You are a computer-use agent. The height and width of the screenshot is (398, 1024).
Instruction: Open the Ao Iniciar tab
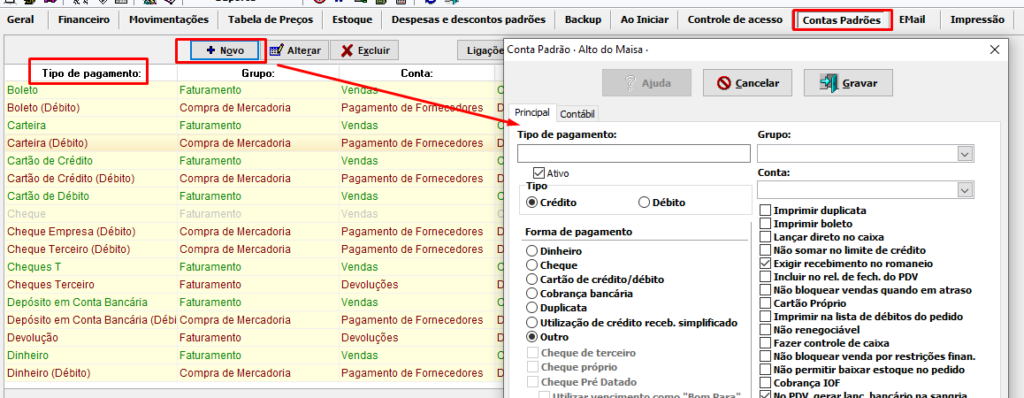click(645, 20)
